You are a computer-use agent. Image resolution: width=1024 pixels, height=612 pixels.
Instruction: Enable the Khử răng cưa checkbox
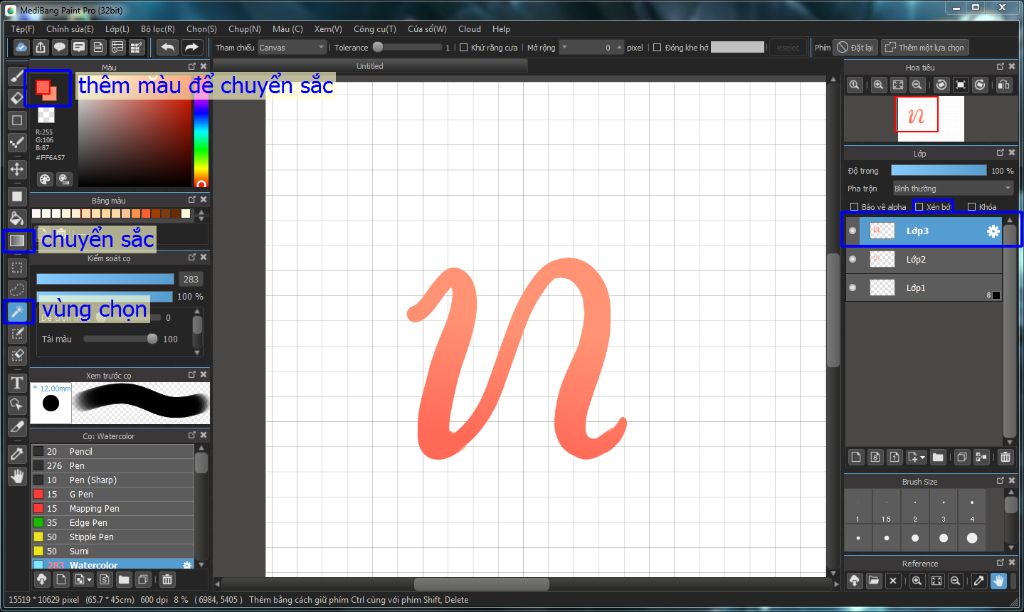[x=464, y=48]
